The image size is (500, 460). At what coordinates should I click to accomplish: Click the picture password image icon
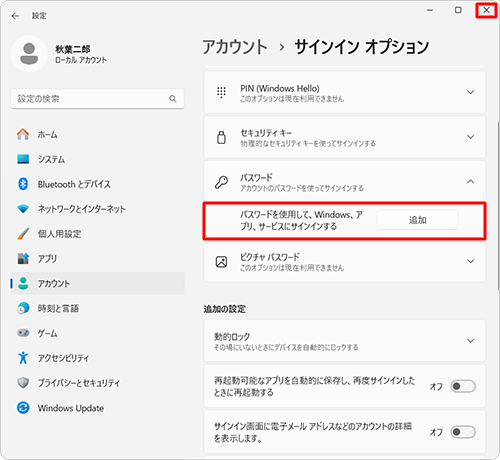221,262
